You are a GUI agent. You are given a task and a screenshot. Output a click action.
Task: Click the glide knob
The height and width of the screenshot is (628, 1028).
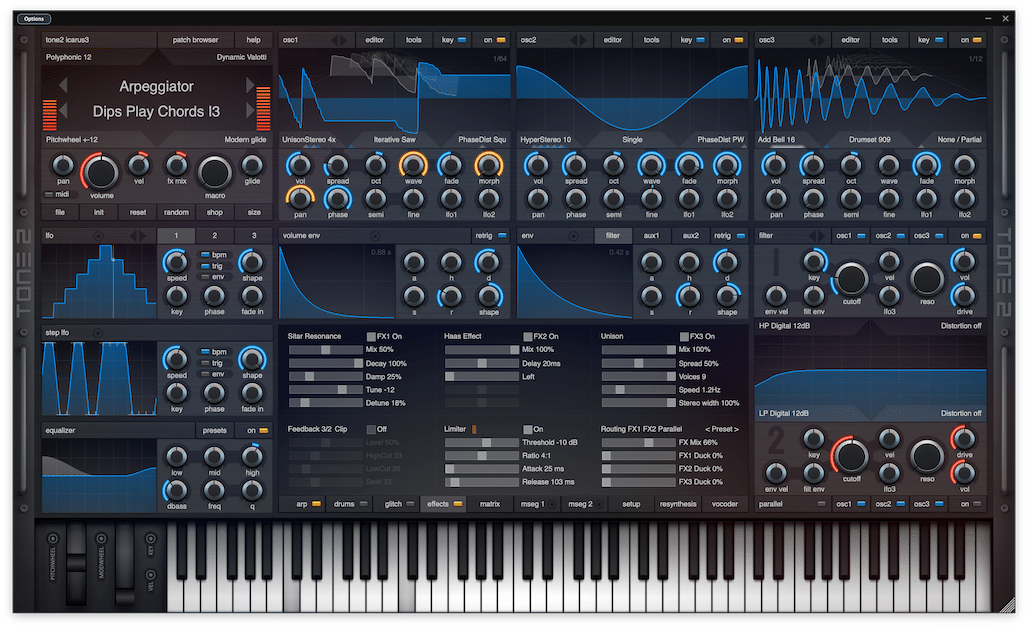(252, 165)
